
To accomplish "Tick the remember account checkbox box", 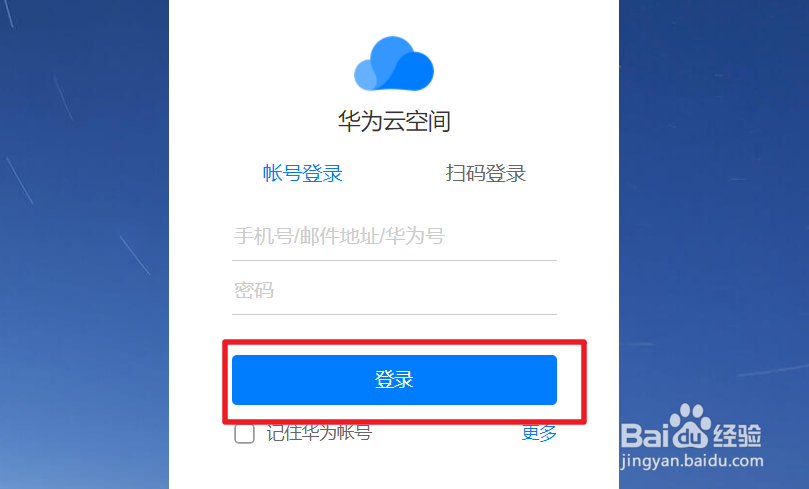I will (x=245, y=433).
